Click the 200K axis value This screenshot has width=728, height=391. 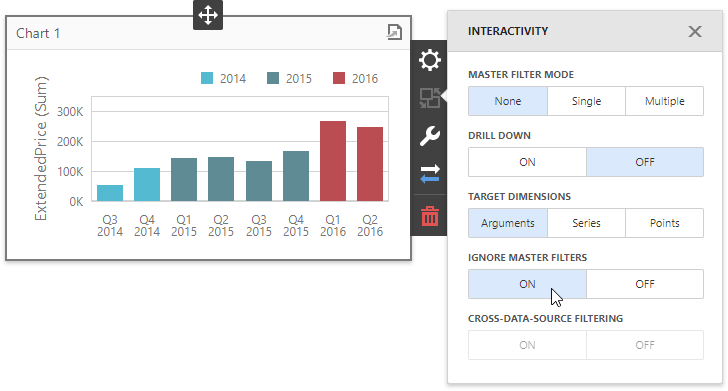pos(70,142)
